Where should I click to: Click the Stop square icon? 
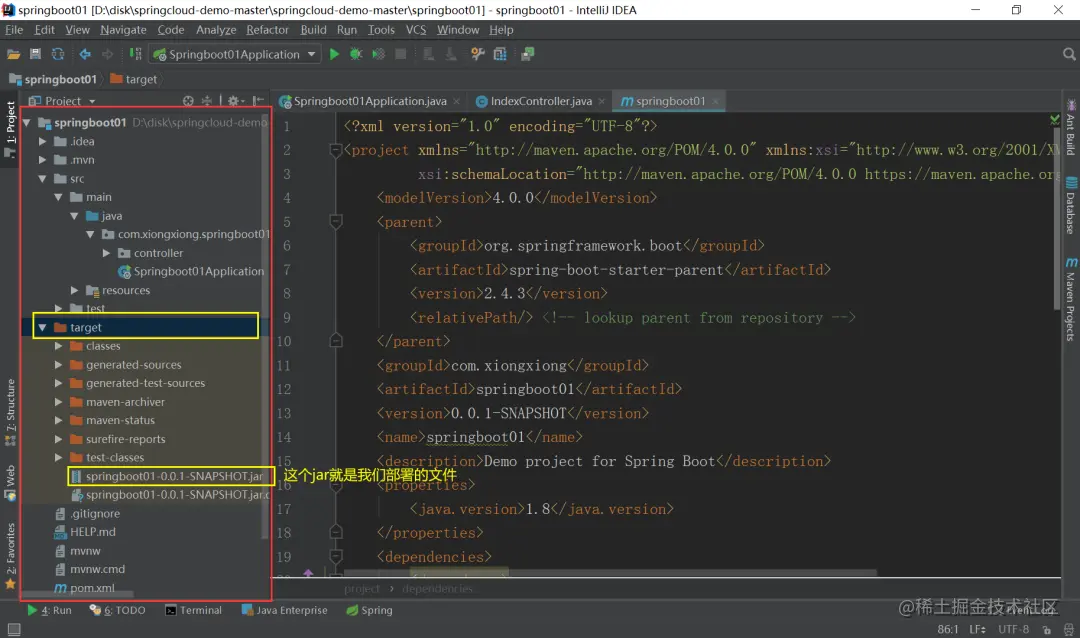pyautogui.click(x=400, y=54)
